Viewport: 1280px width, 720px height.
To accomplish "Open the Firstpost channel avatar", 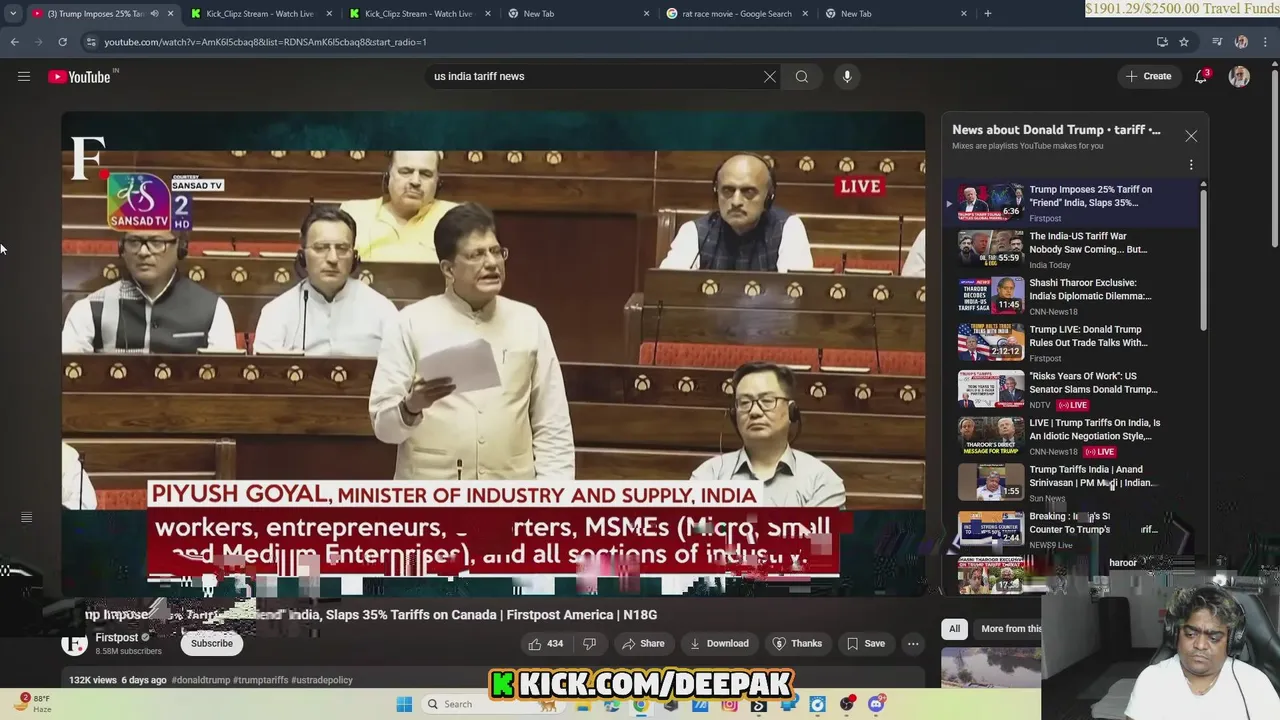I will click(x=75, y=643).
